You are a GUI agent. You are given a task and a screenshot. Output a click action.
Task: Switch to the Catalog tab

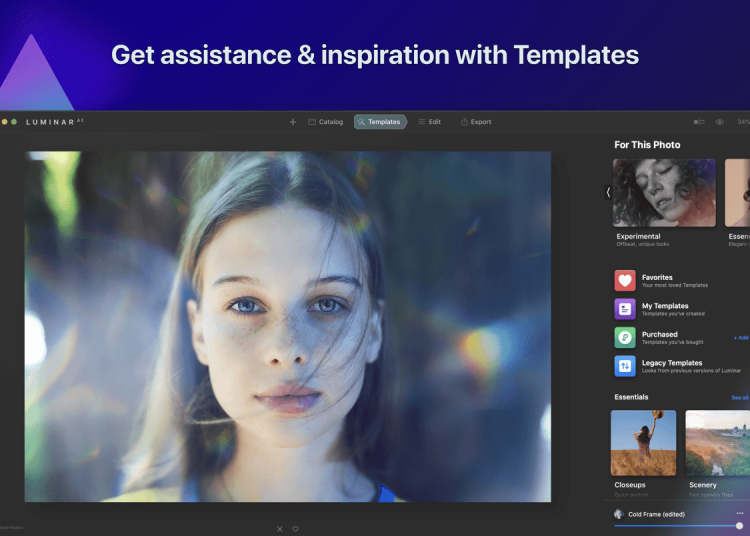[x=325, y=122]
